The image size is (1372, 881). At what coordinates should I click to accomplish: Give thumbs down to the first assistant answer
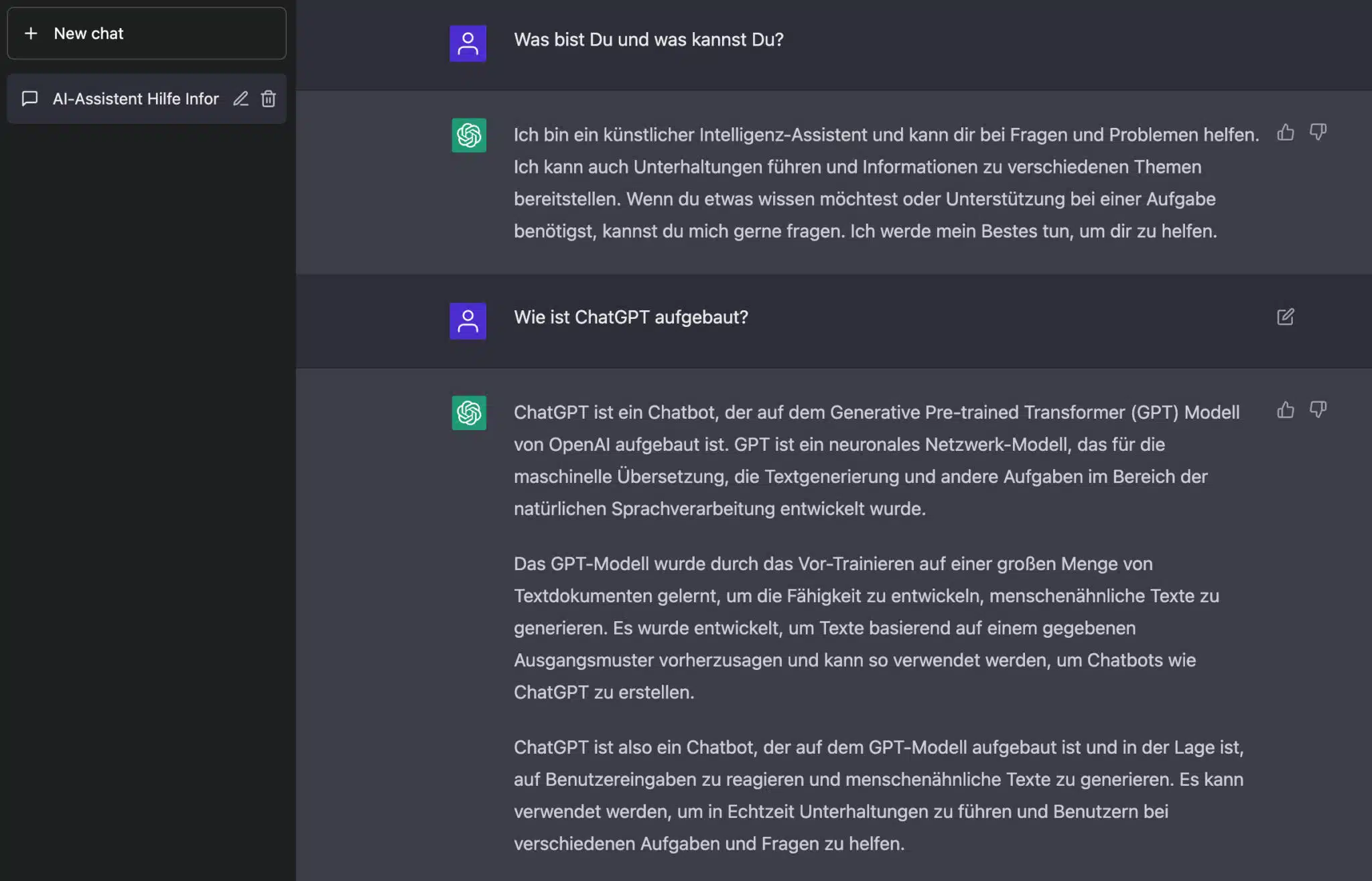tap(1317, 133)
